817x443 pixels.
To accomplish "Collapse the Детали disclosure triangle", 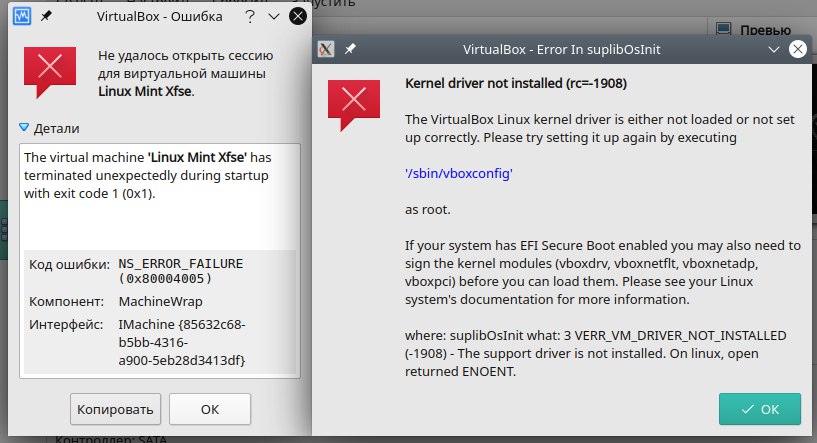I will click(x=24, y=128).
